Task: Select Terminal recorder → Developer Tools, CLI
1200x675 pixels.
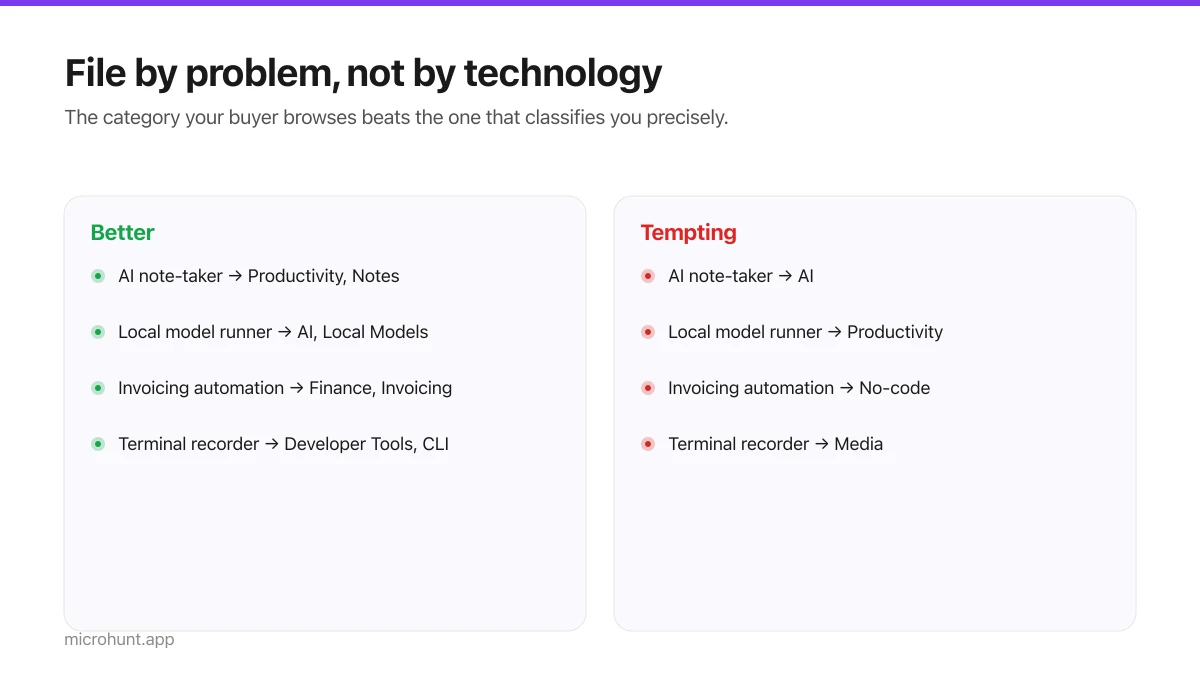Action: click(284, 444)
